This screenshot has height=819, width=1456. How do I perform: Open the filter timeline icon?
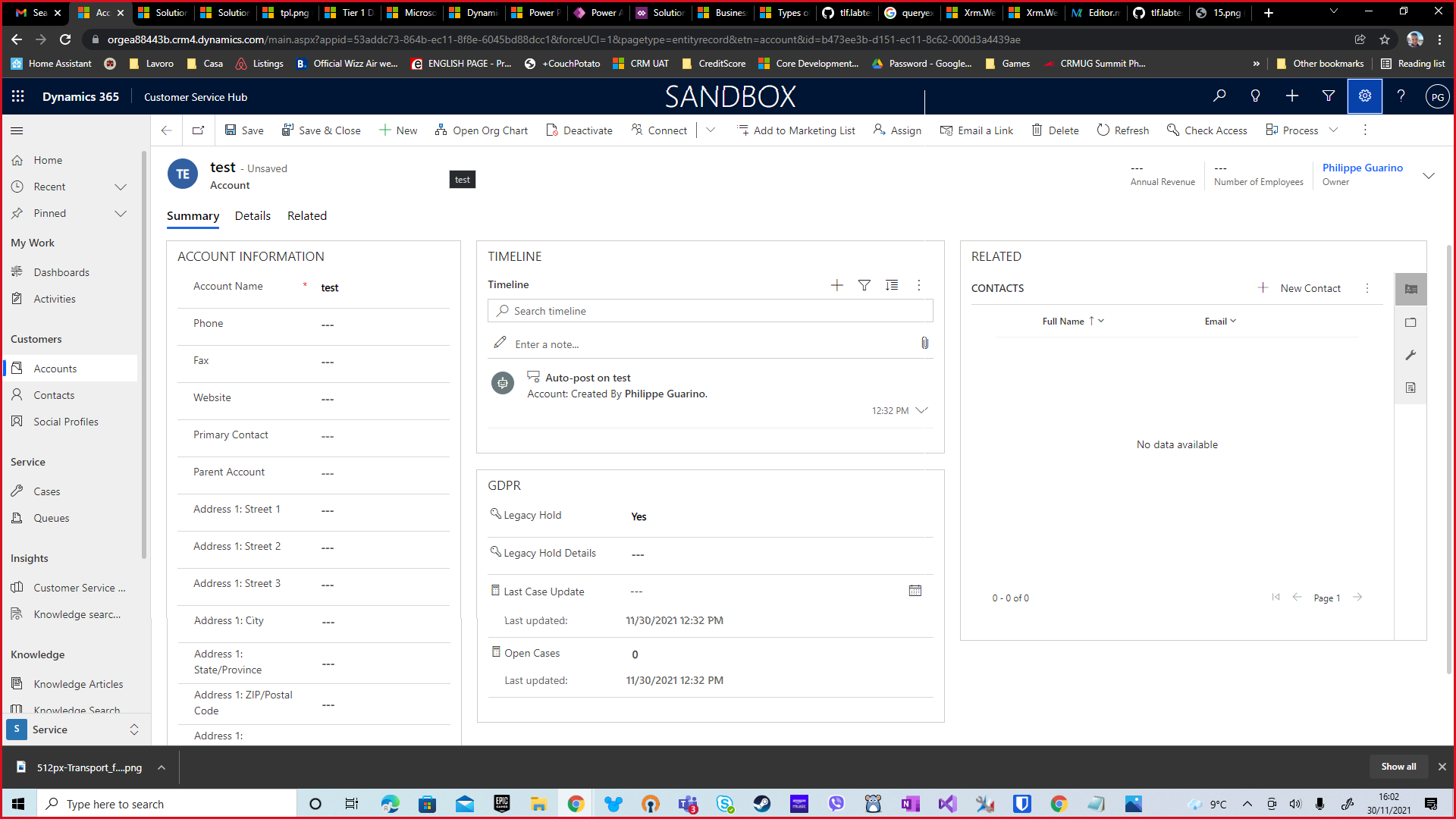tap(865, 284)
